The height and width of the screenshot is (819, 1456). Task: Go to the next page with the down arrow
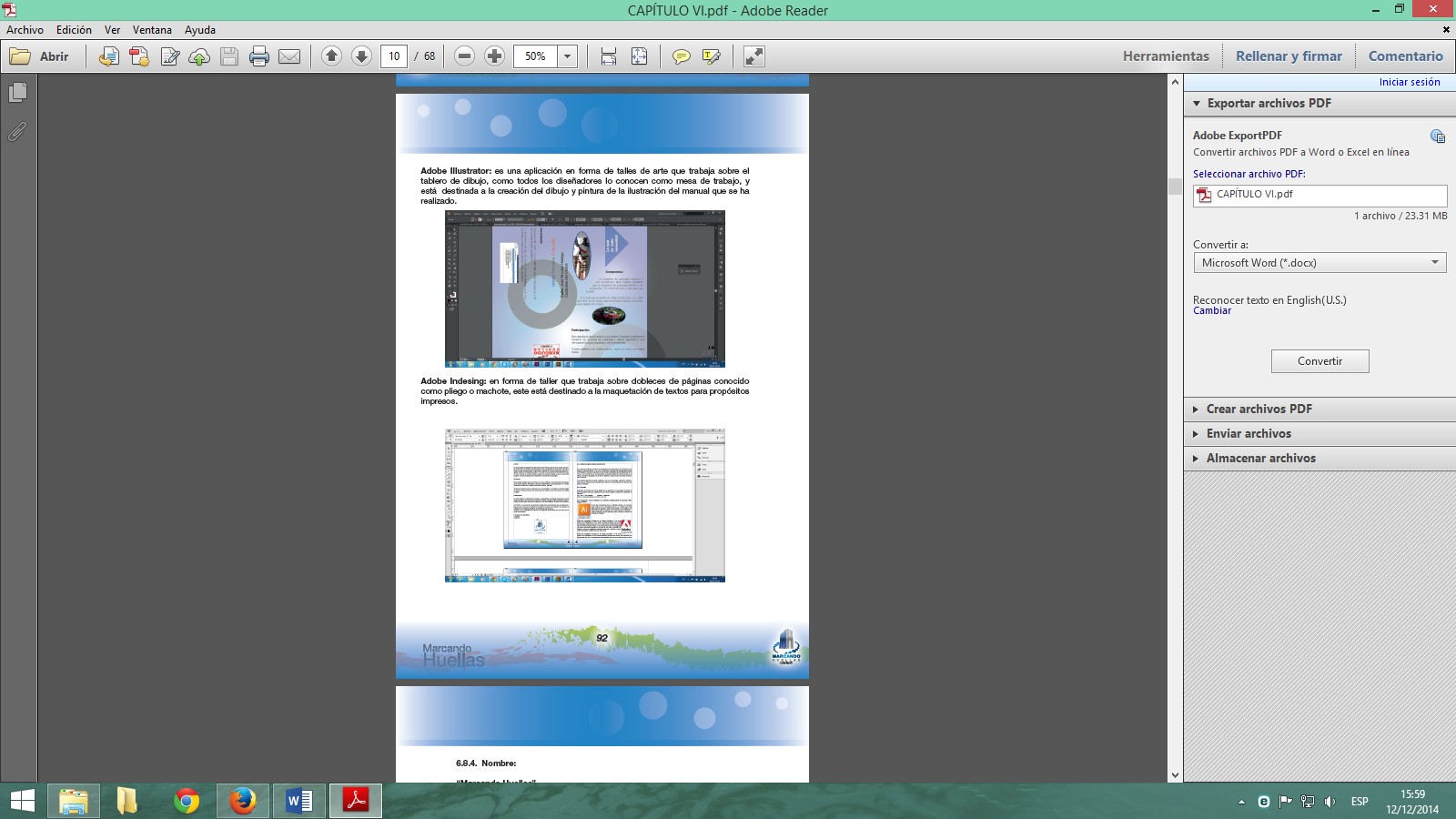(x=361, y=56)
